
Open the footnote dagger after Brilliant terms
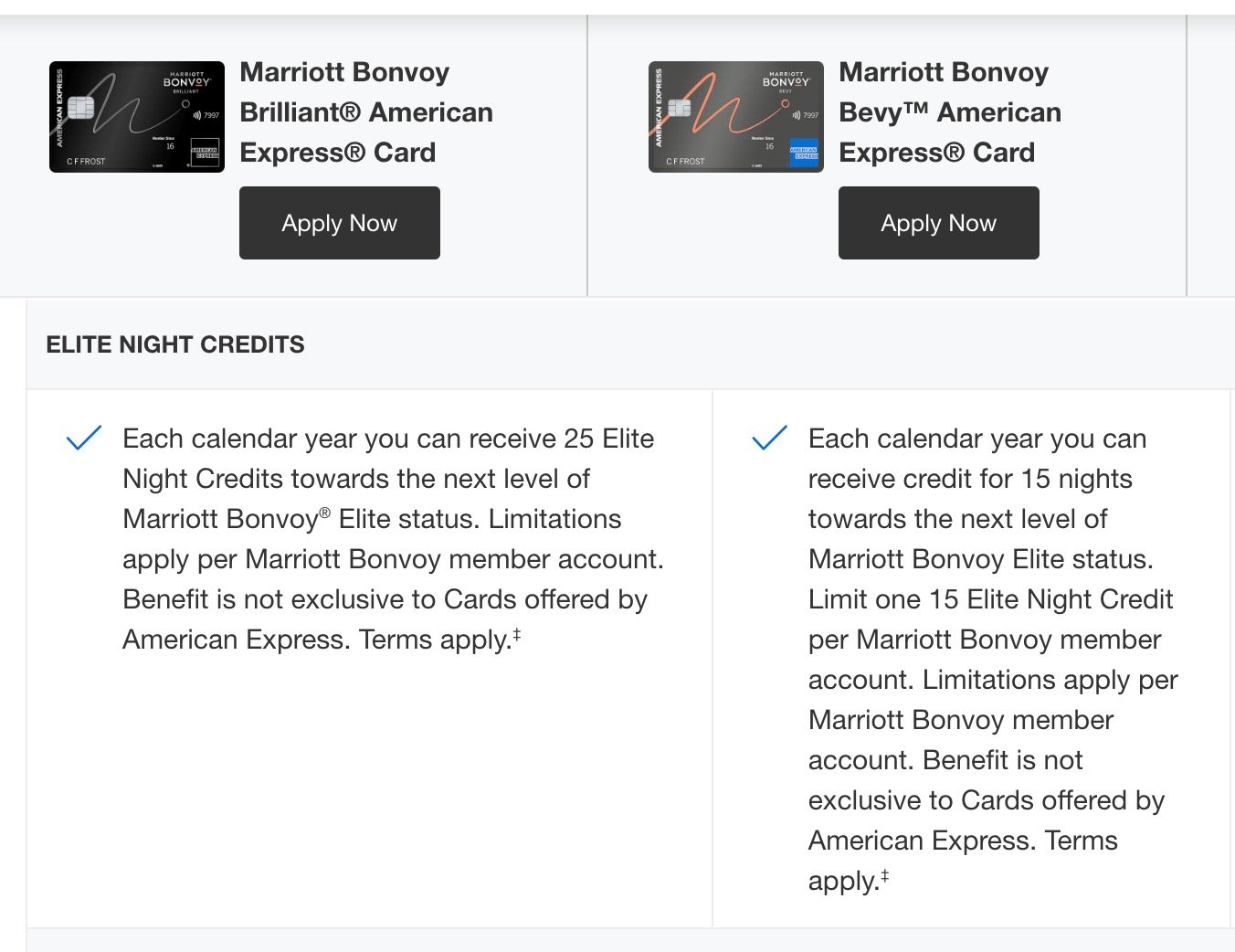(517, 633)
